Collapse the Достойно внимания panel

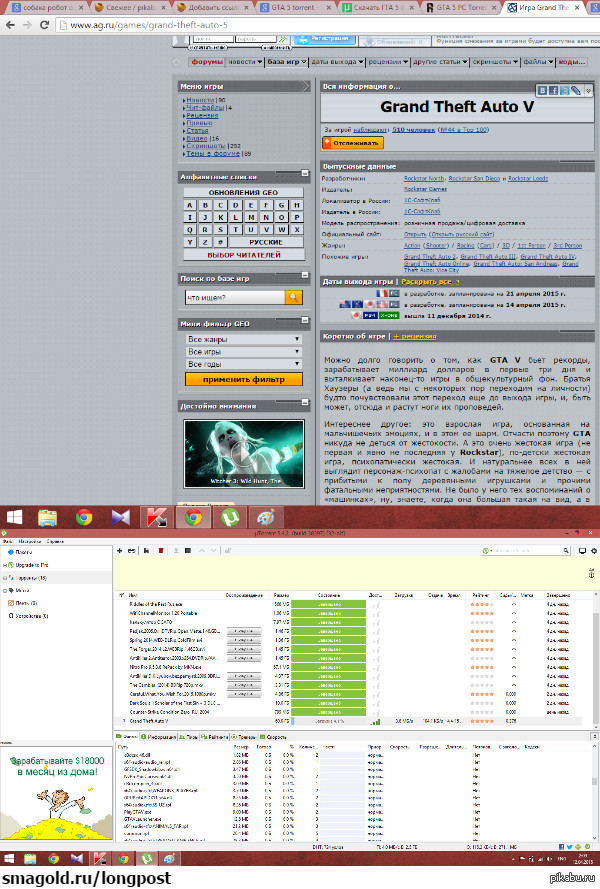coord(305,403)
